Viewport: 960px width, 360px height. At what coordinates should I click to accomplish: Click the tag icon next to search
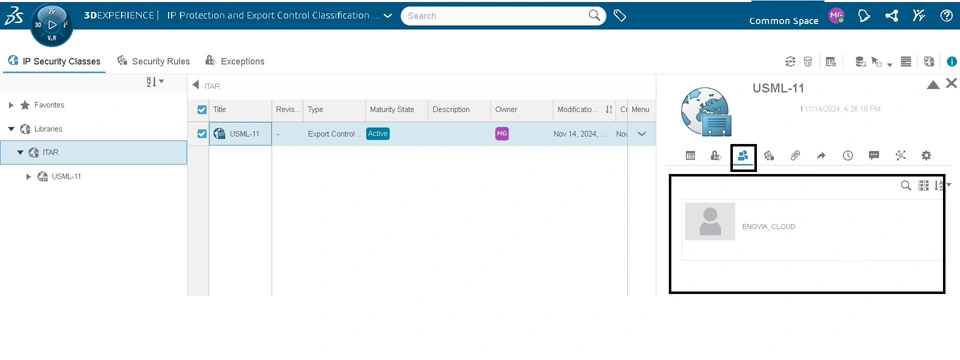pyautogui.click(x=620, y=16)
